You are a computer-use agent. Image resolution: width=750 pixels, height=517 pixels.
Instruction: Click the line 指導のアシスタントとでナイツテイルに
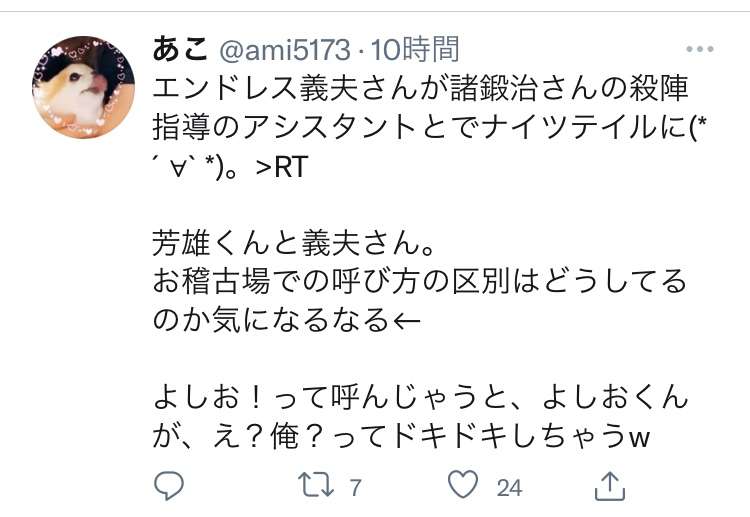pos(430,128)
